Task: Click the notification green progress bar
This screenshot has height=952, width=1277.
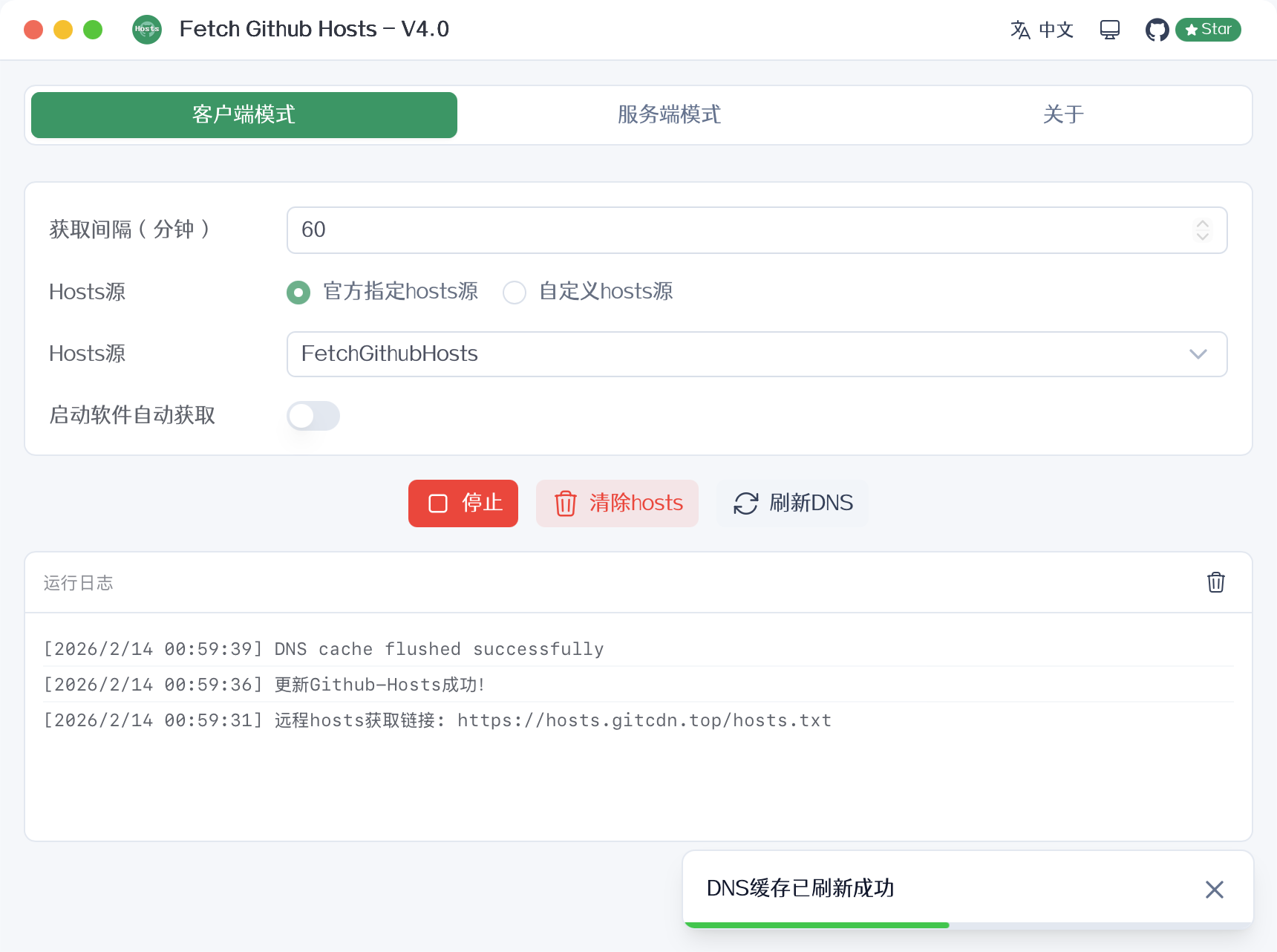Action: pos(817,925)
